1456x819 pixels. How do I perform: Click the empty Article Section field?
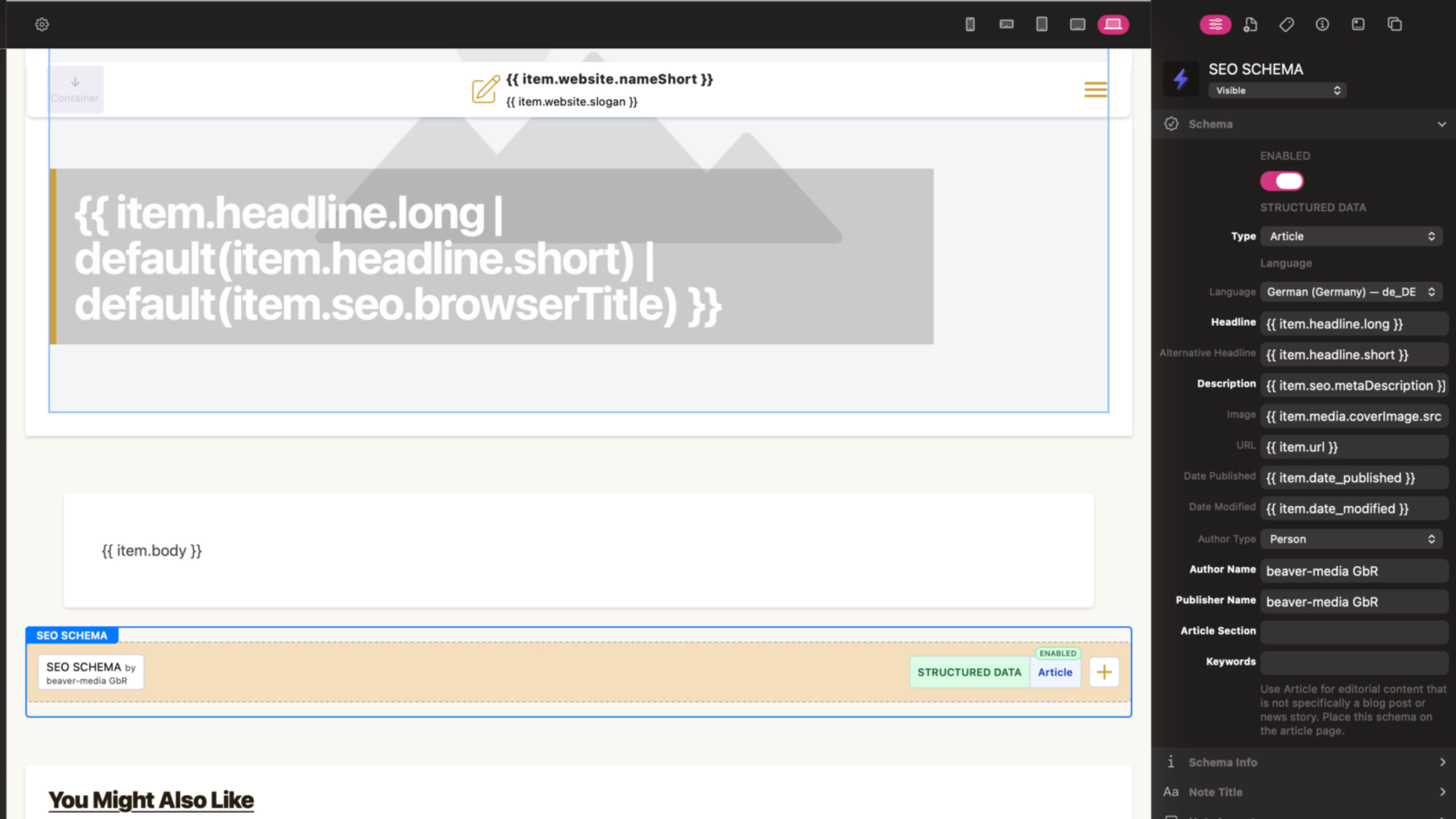(x=1354, y=632)
